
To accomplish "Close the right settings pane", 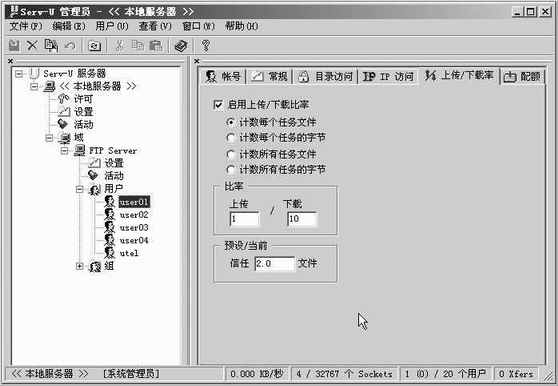I will (x=197, y=61).
